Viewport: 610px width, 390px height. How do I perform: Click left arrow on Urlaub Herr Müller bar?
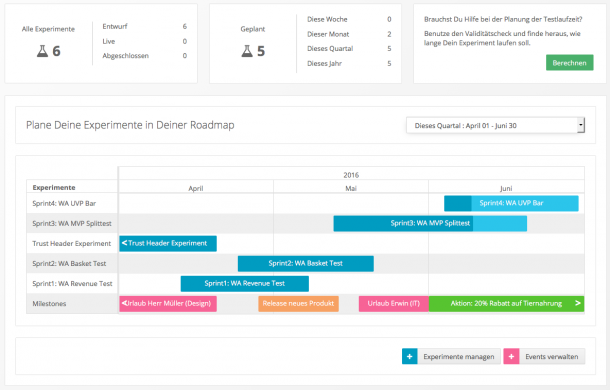click(124, 303)
